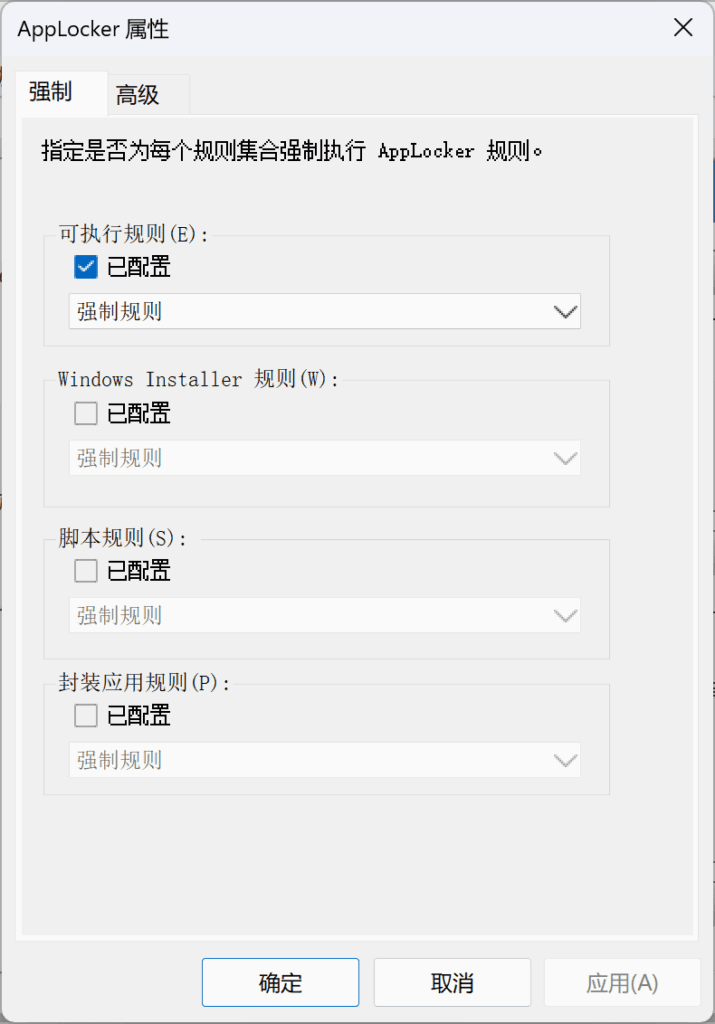The height and width of the screenshot is (1024, 715).
Task: Dismiss the dialog via 取消
Action: [452, 982]
